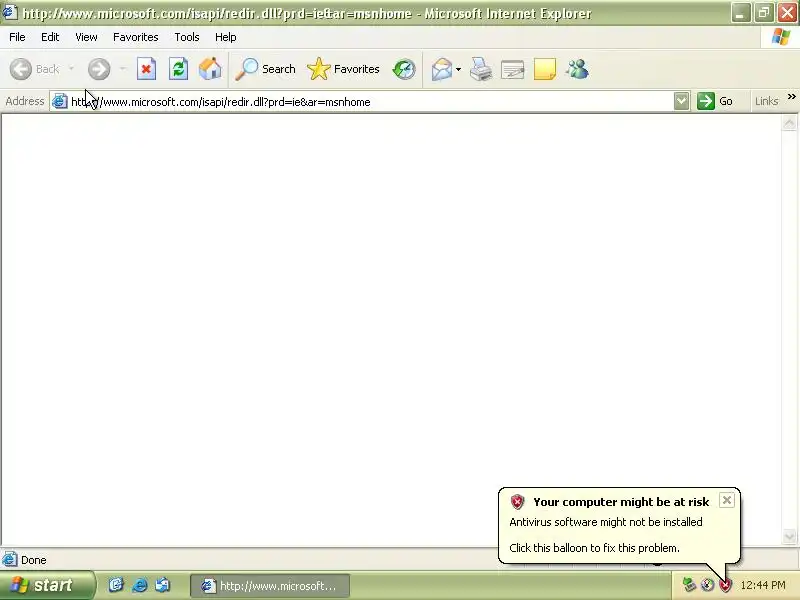Open the History clock icon
Viewport: 800px width, 600px height.
tap(404, 69)
